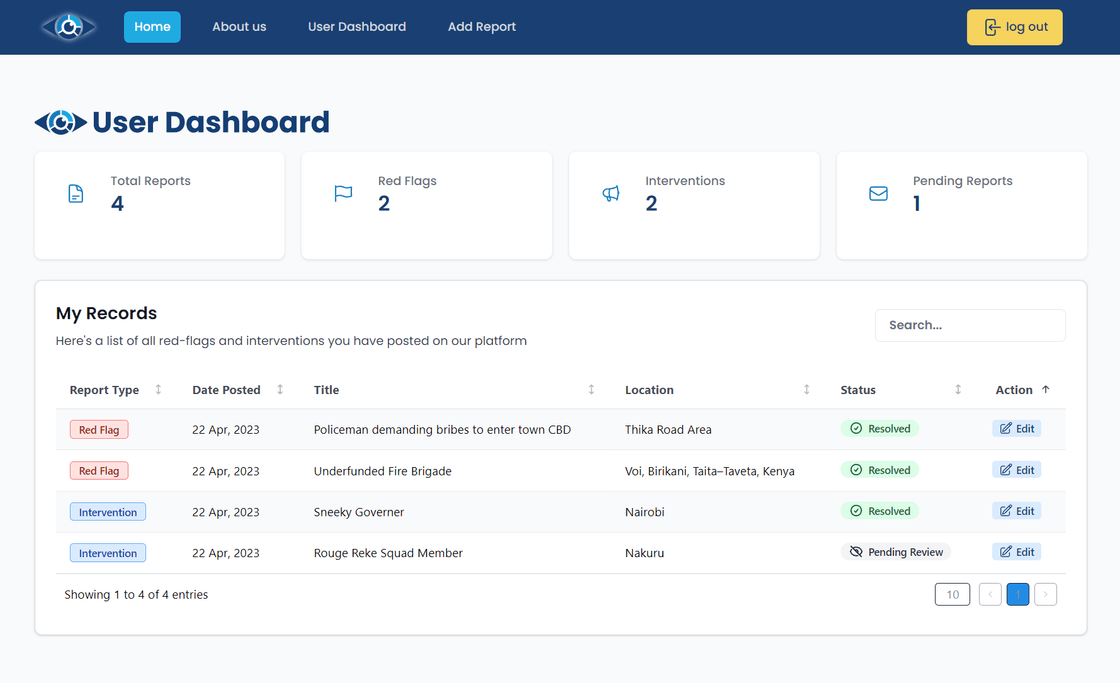Viewport: 1120px width, 683px height.
Task: Select page 1 in pagination
Action: click(x=1018, y=594)
